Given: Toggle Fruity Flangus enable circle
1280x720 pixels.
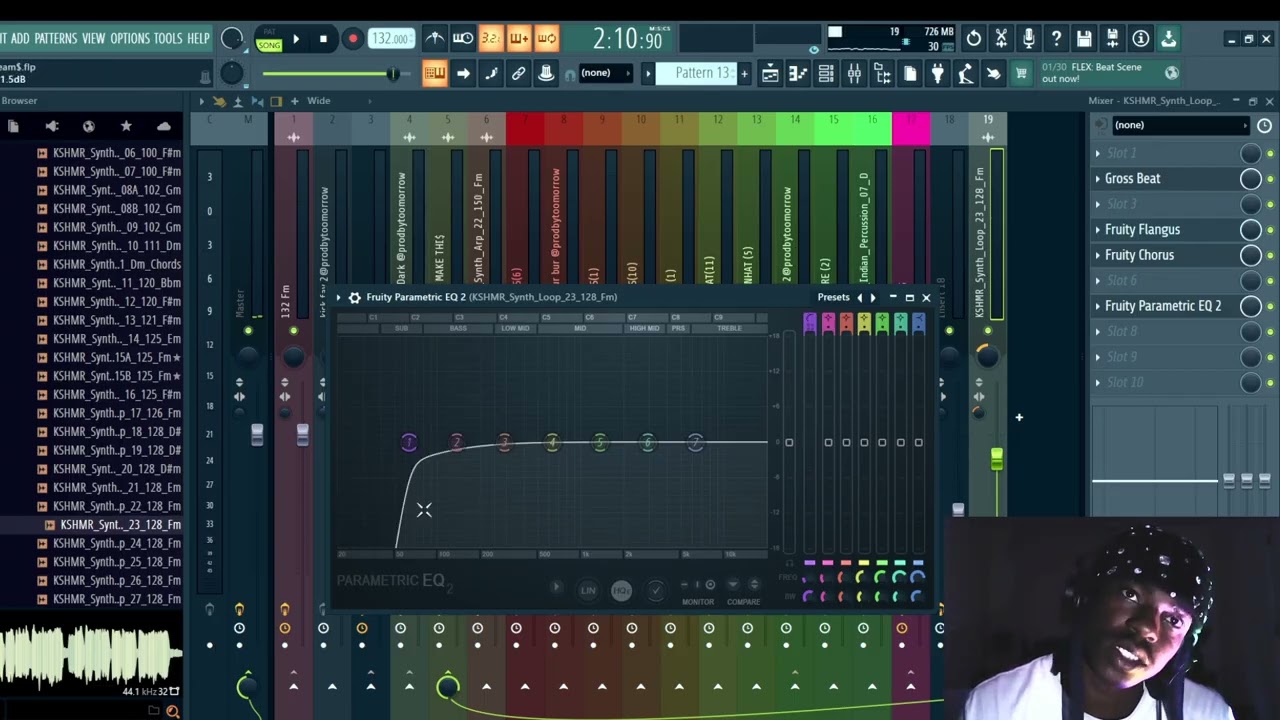Looking at the screenshot, I should pos(1250,229).
